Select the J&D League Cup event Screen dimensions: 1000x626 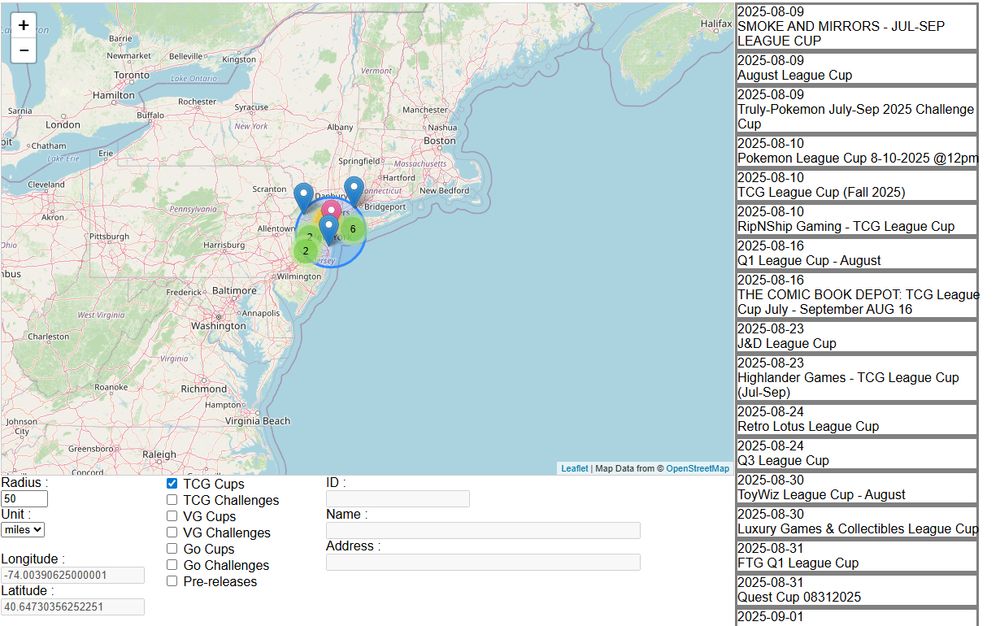pyautogui.click(x=857, y=337)
